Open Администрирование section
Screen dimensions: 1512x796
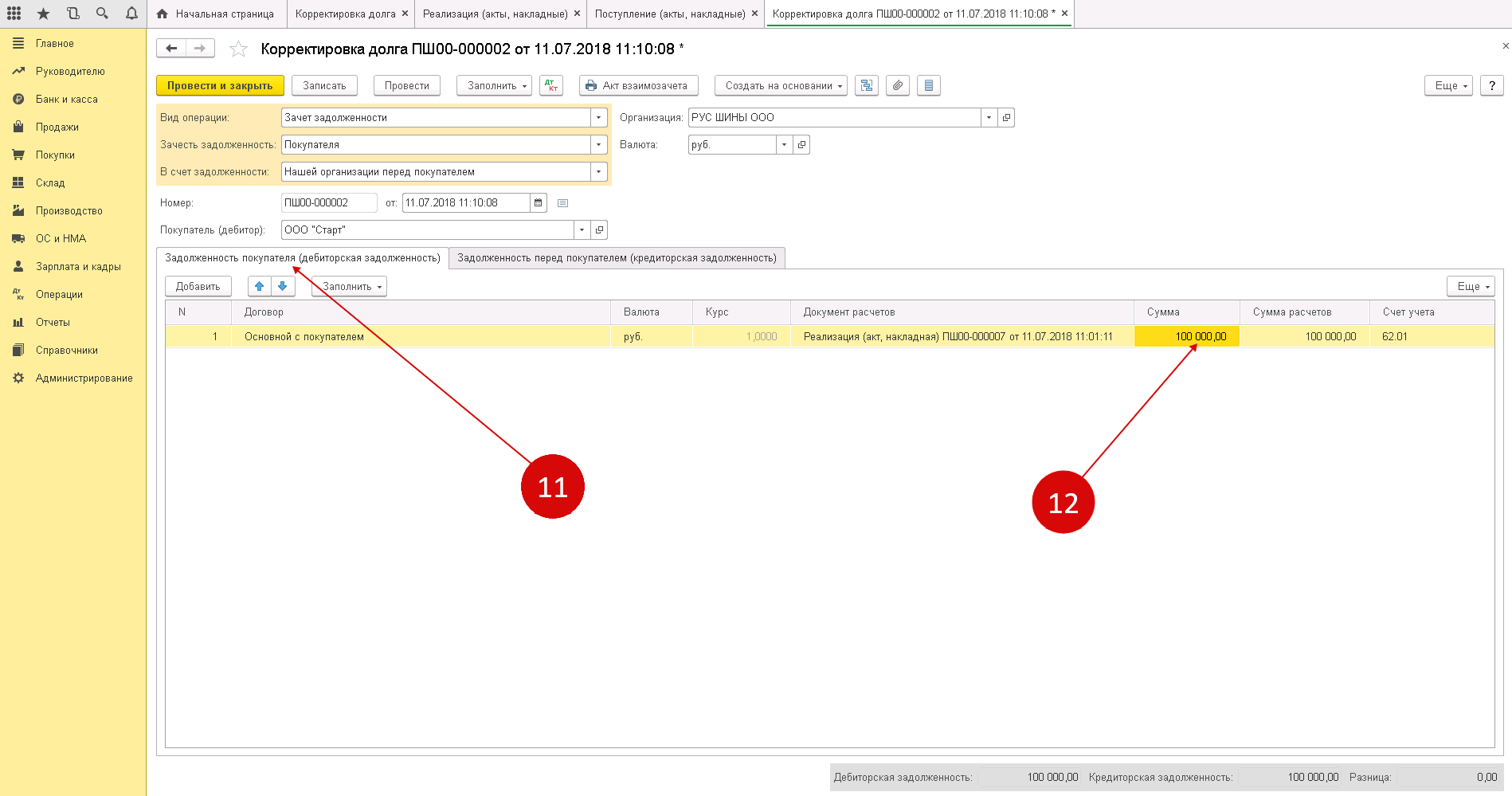click(84, 378)
